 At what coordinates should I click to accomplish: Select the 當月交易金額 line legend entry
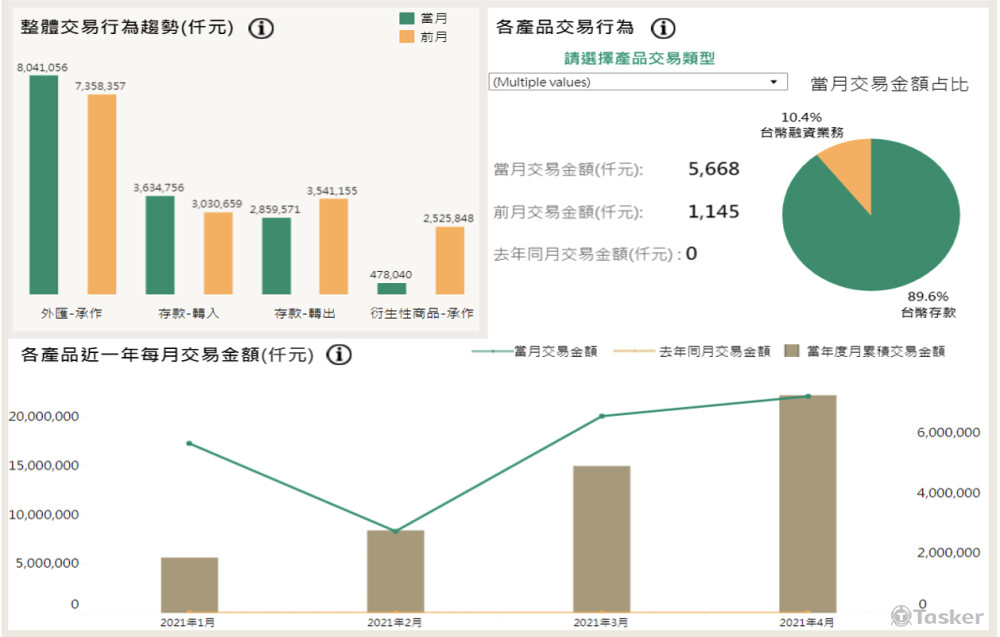tap(534, 351)
